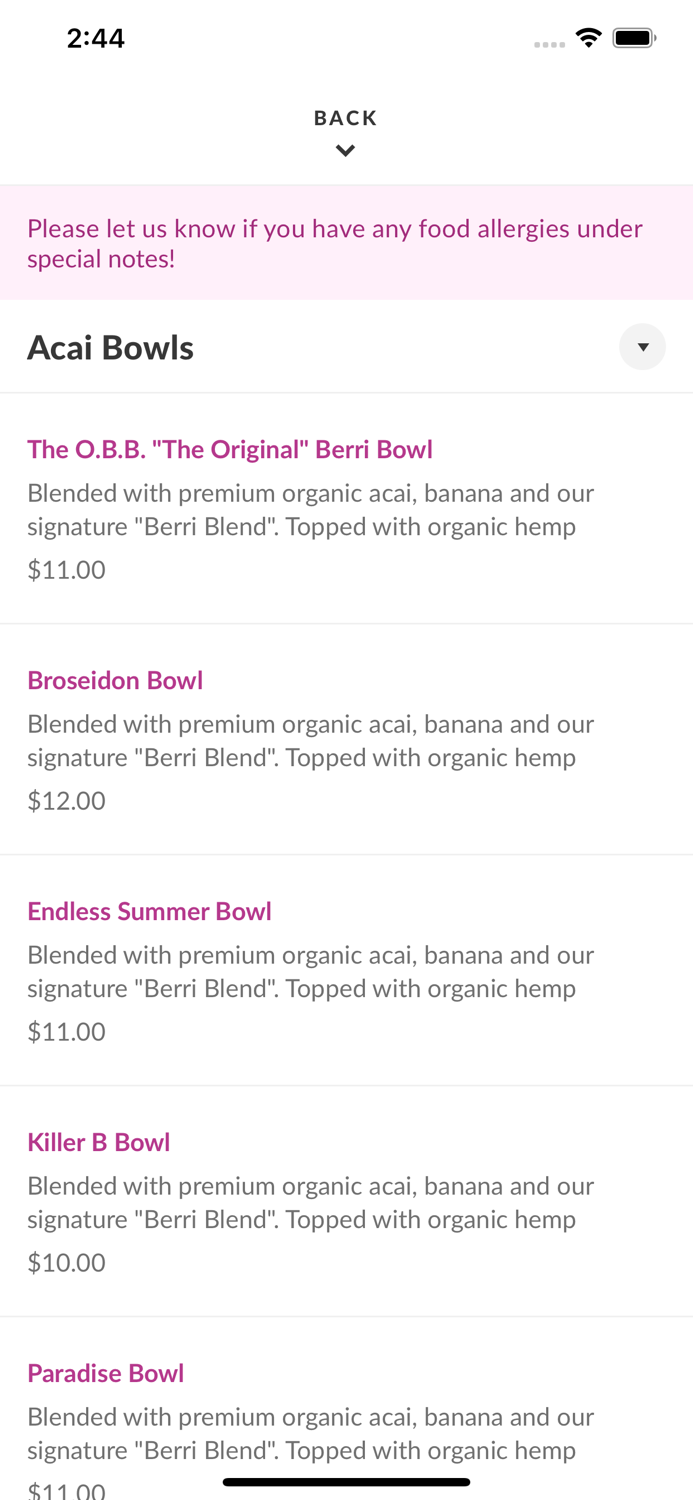Tap the clock showing 2:44
This screenshot has height=1500, width=693.
click(x=96, y=37)
